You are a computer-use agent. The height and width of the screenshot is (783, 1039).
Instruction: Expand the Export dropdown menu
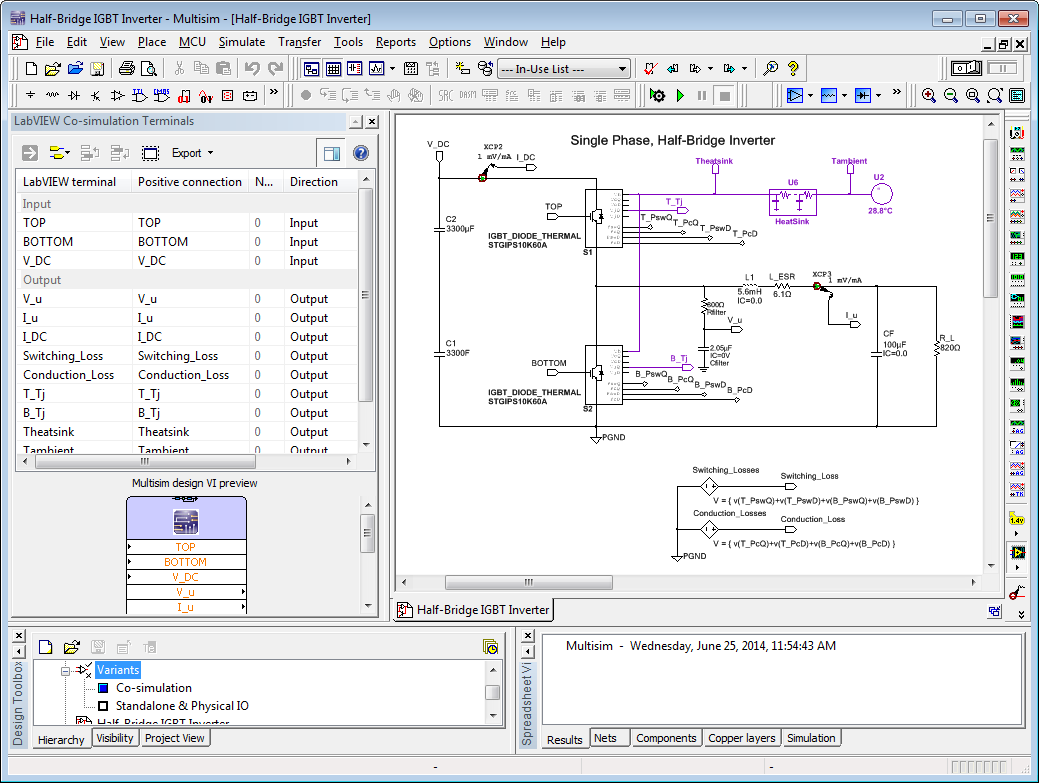(x=192, y=153)
